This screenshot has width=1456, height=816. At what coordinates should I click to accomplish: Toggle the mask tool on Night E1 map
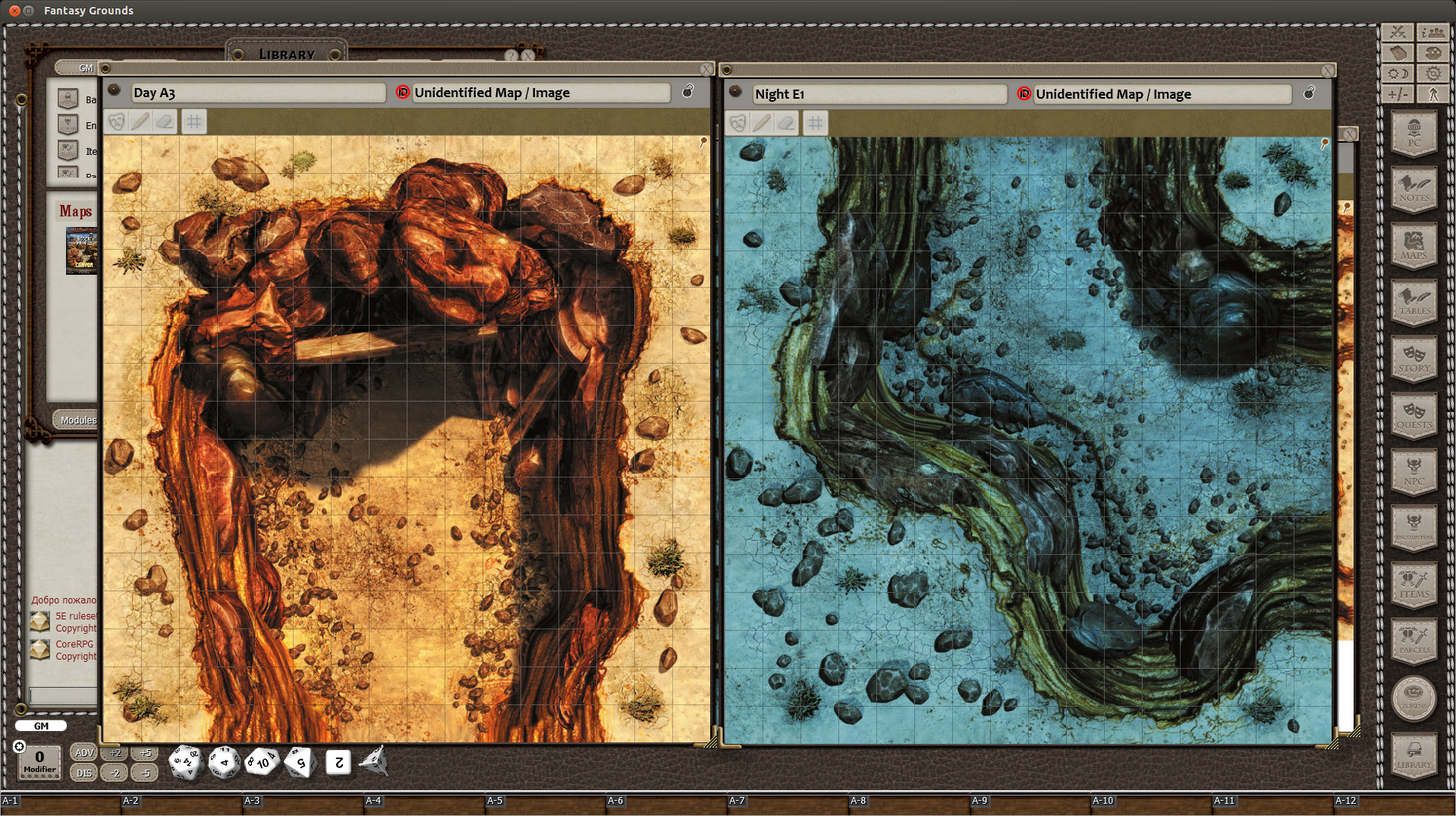click(737, 123)
